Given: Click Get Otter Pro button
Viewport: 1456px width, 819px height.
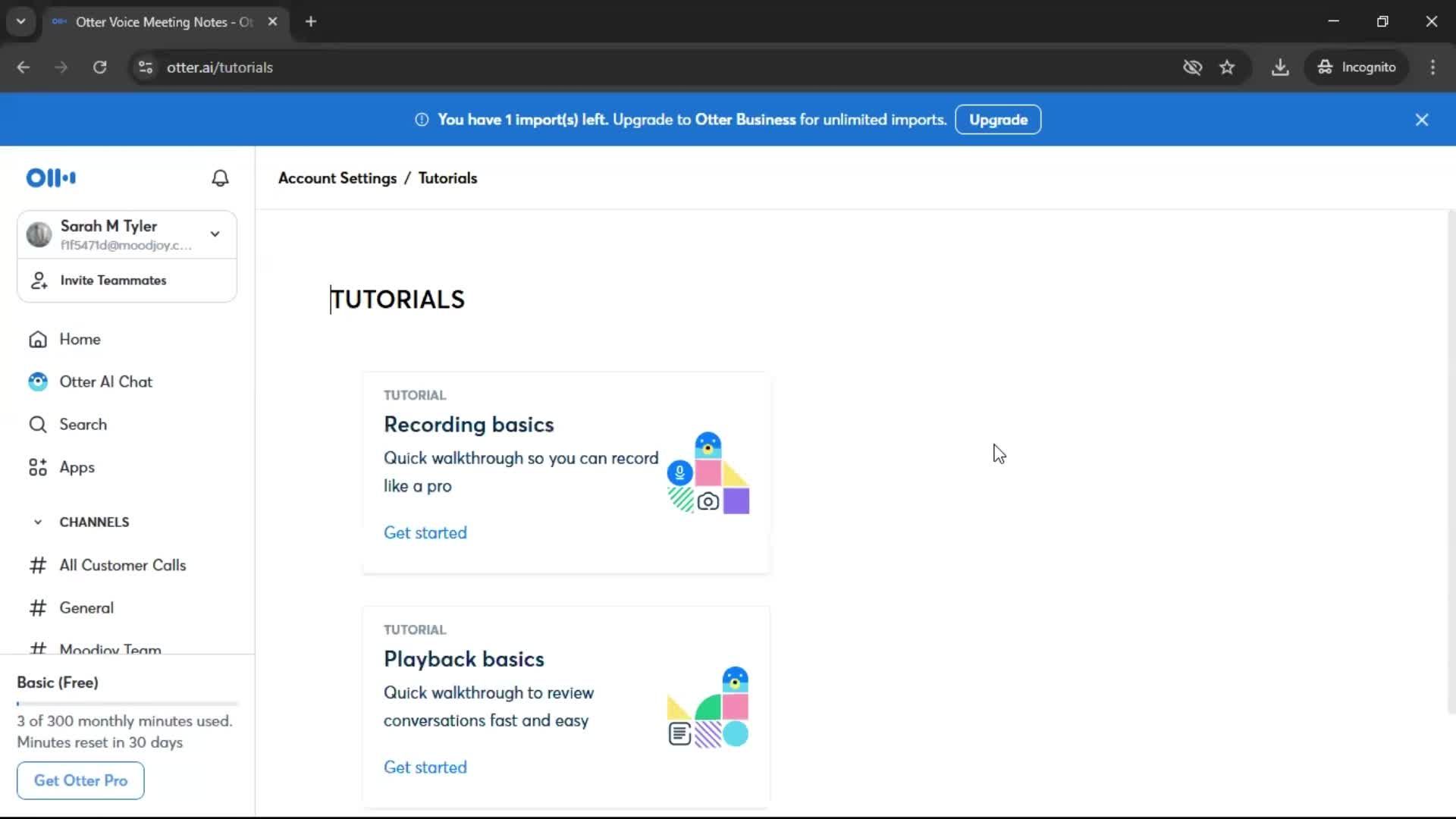Looking at the screenshot, I should 80,780.
